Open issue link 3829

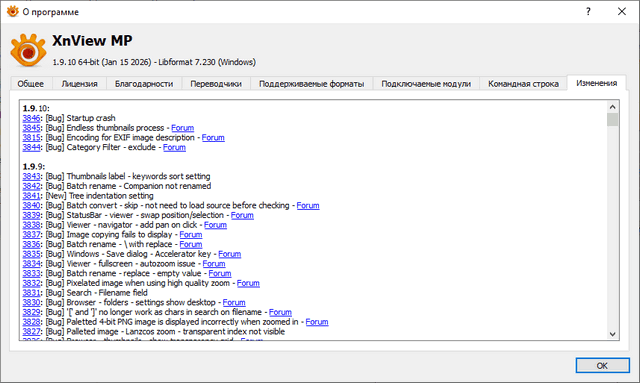pos(31,312)
